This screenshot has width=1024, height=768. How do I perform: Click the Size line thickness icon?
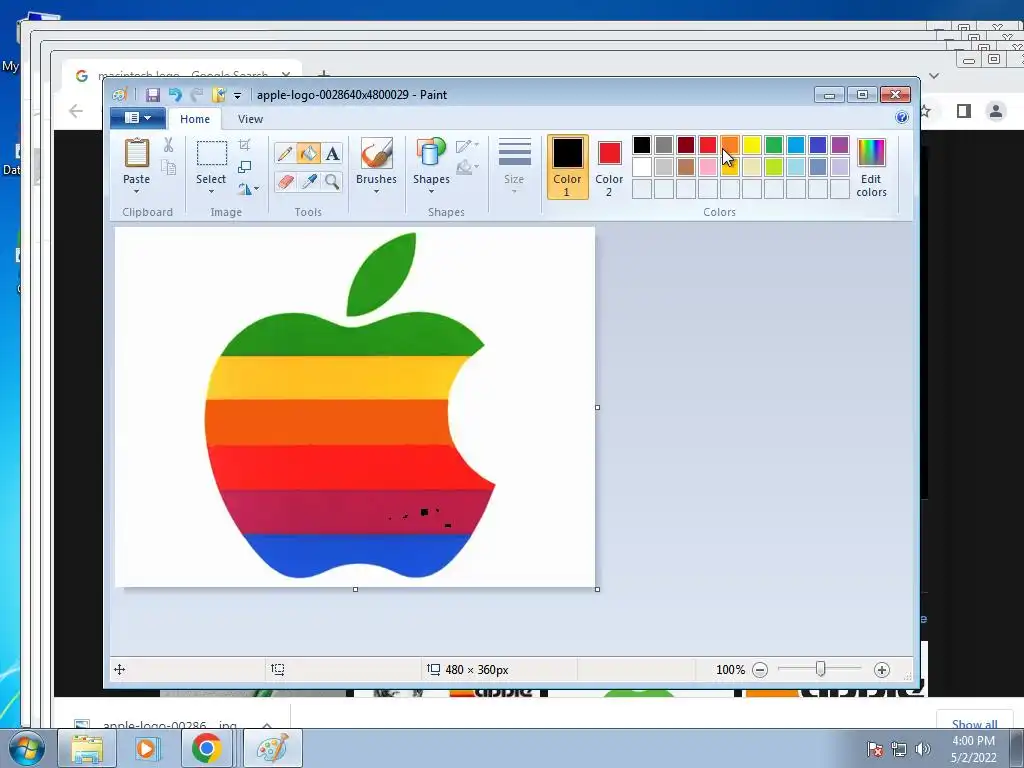(x=515, y=153)
